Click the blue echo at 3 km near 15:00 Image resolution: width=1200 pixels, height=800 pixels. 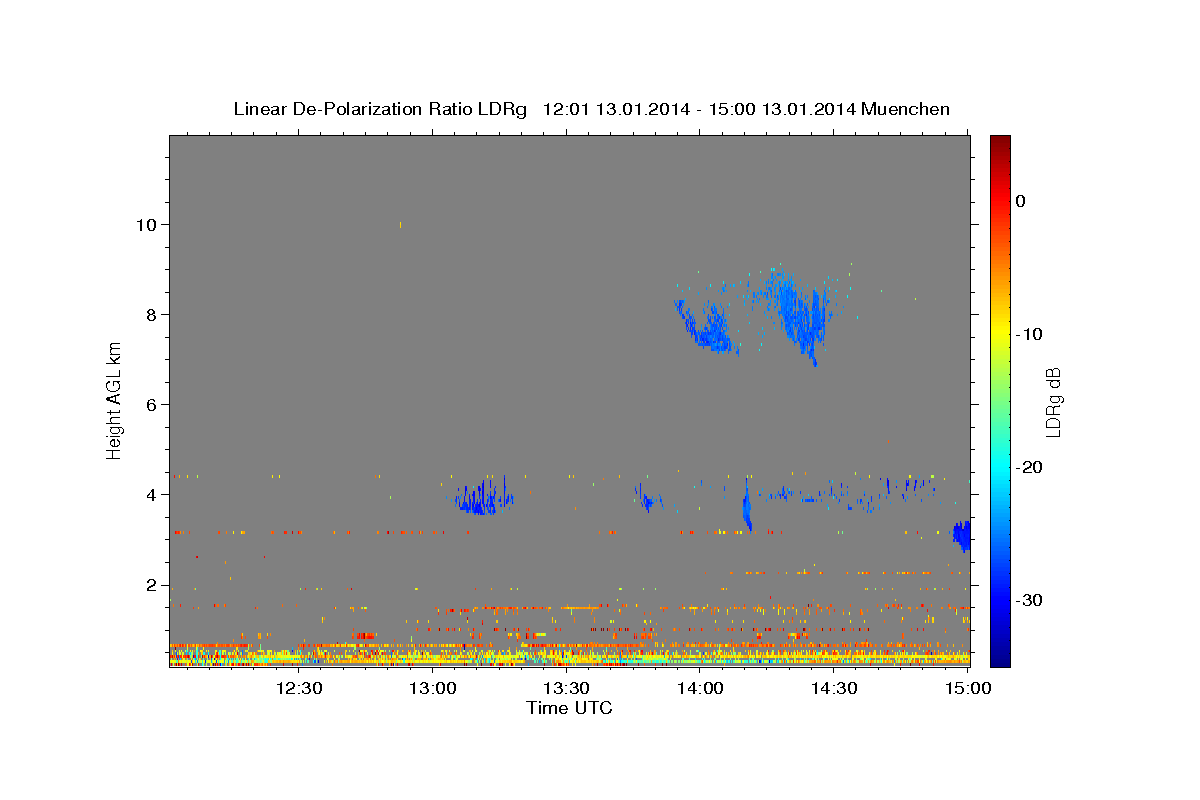pyautogui.click(x=962, y=535)
